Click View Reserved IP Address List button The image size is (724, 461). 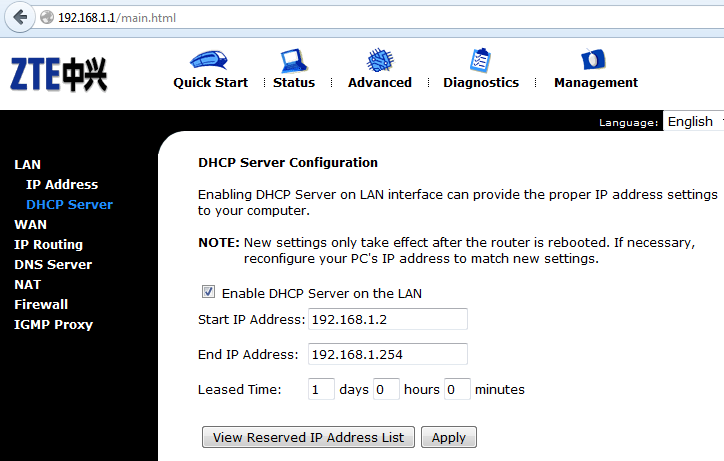point(308,438)
